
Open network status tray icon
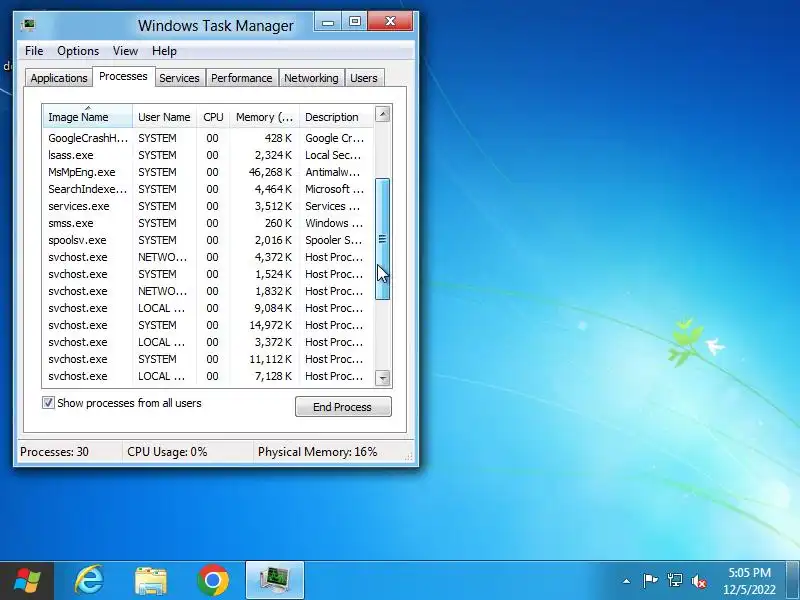(x=674, y=581)
